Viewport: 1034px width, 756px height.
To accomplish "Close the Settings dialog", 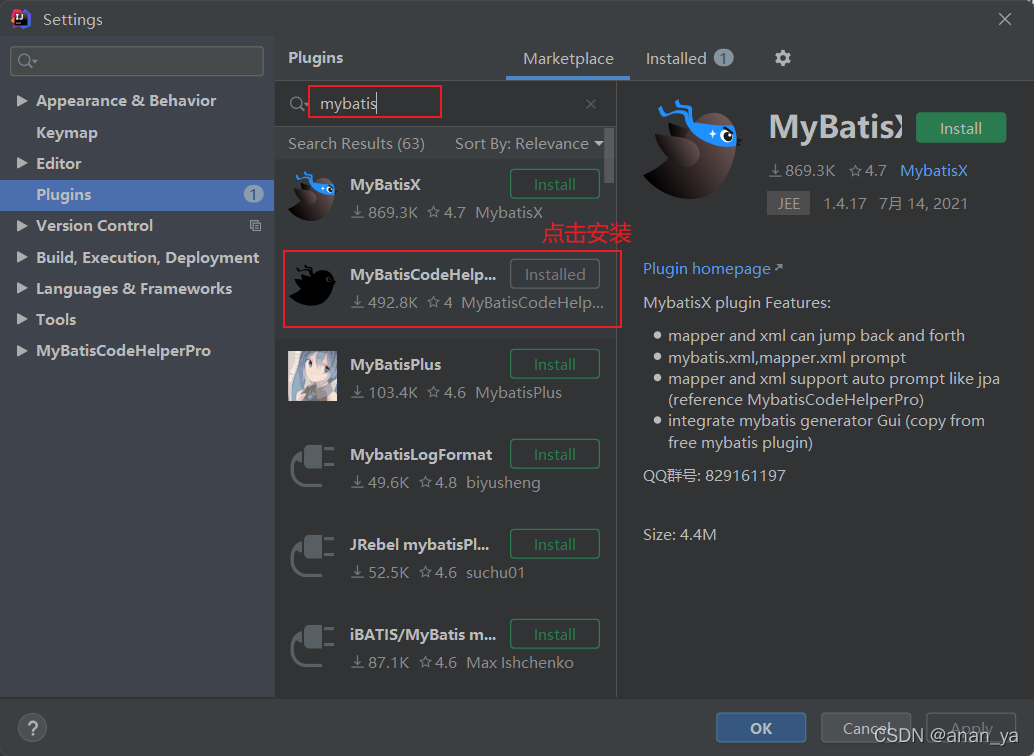I will [x=1004, y=19].
